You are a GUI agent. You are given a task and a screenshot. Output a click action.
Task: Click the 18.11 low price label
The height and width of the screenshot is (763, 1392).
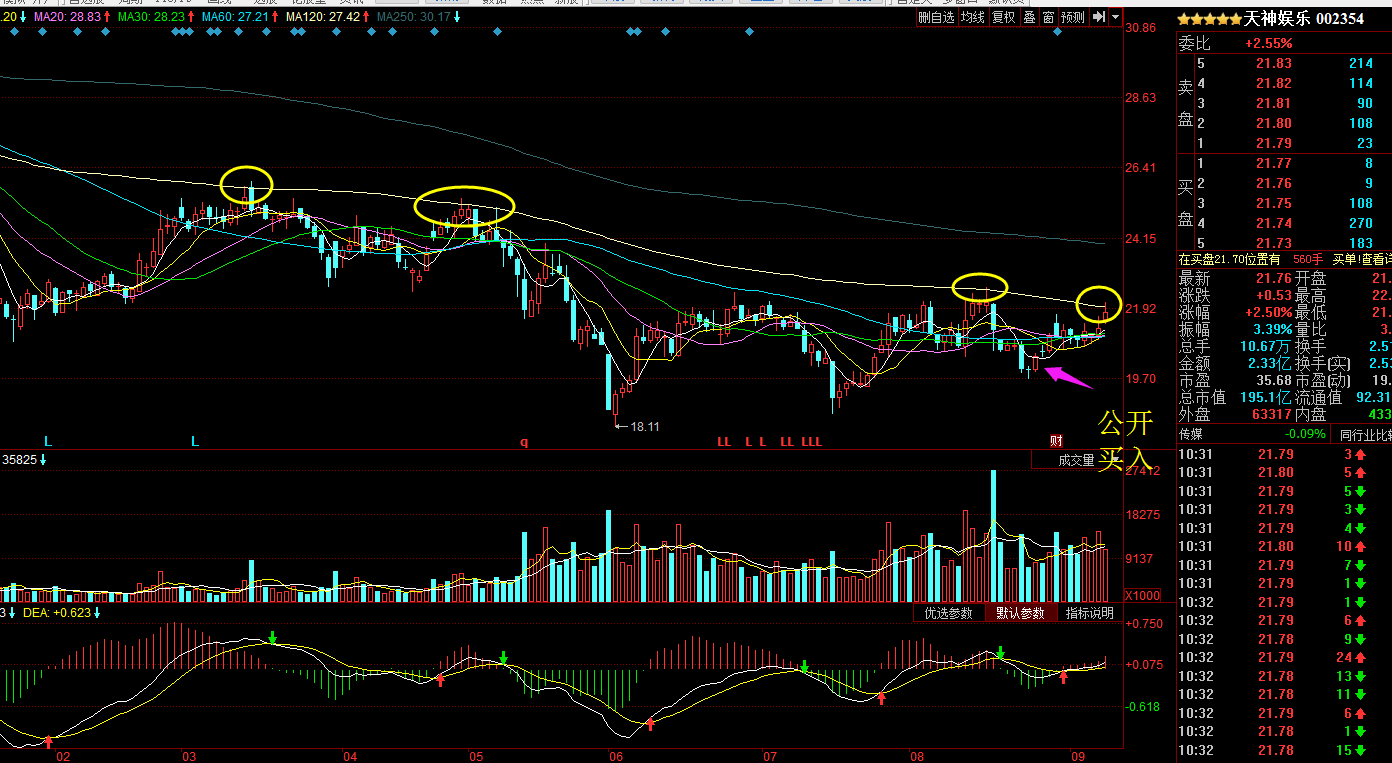click(x=644, y=427)
